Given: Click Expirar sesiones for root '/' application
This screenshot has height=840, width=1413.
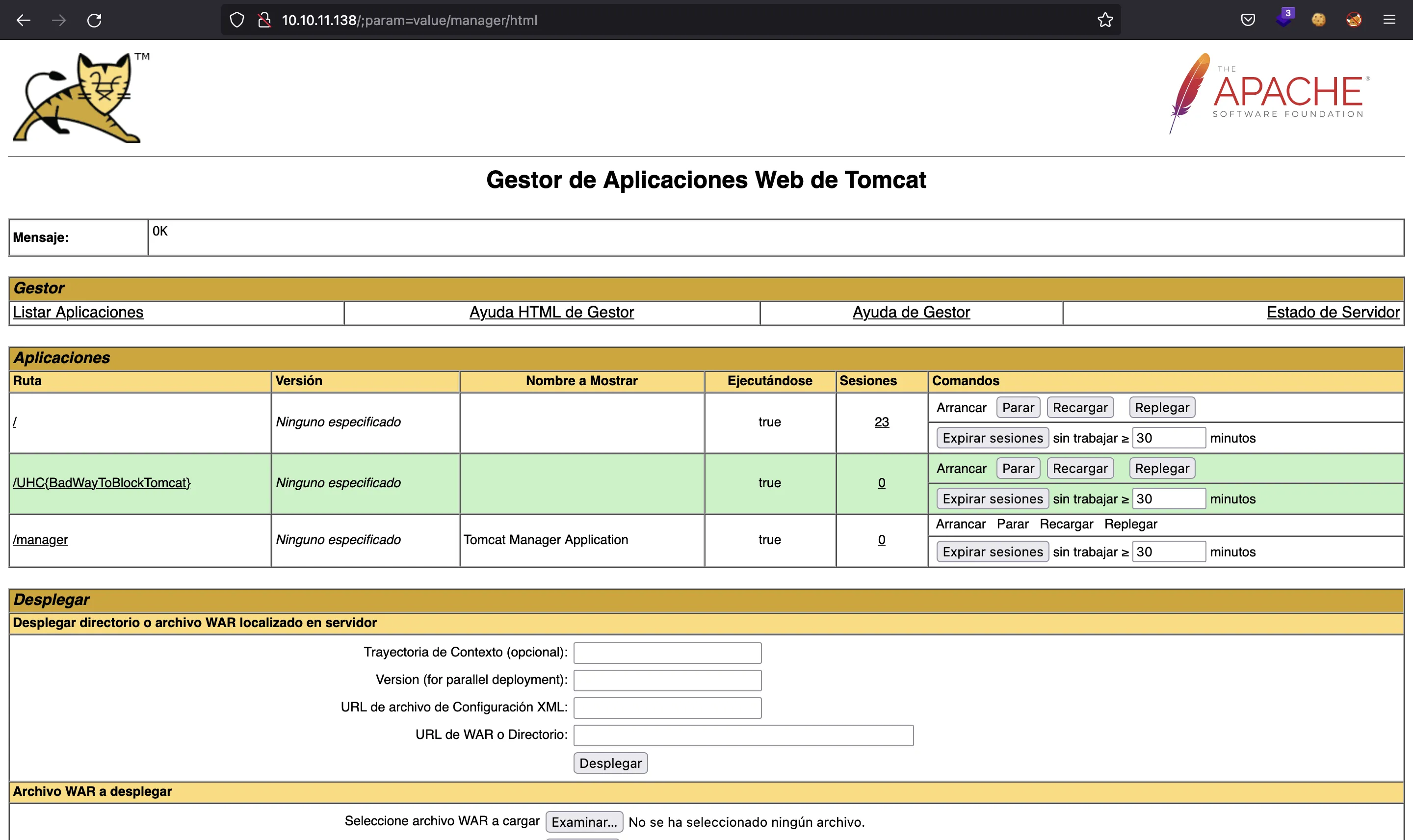Looking at the screenshot, I should point(993,438).
